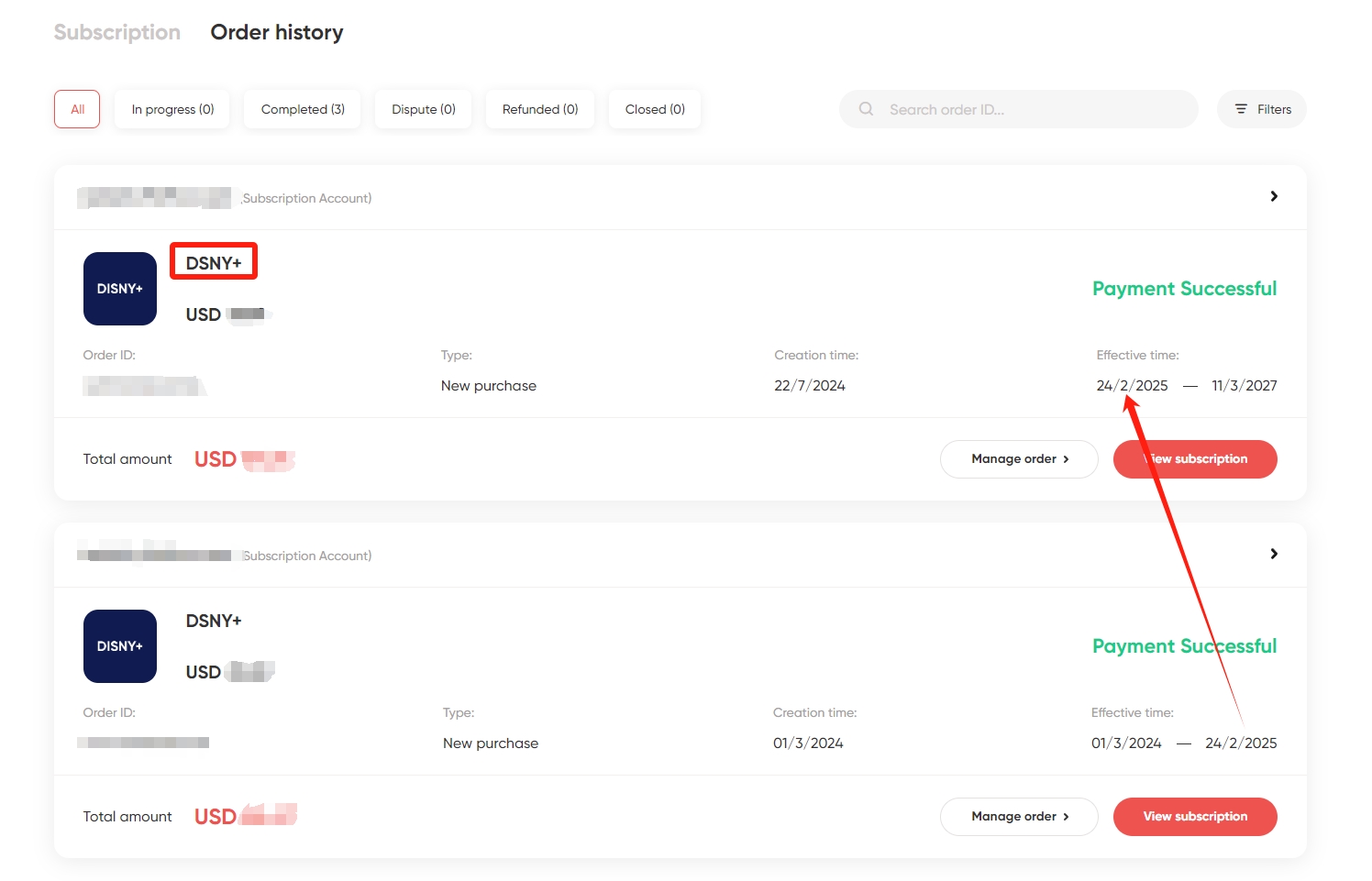Show Dispute (0) orders
Screen dimensions: 1372x881
coord(424,109)
